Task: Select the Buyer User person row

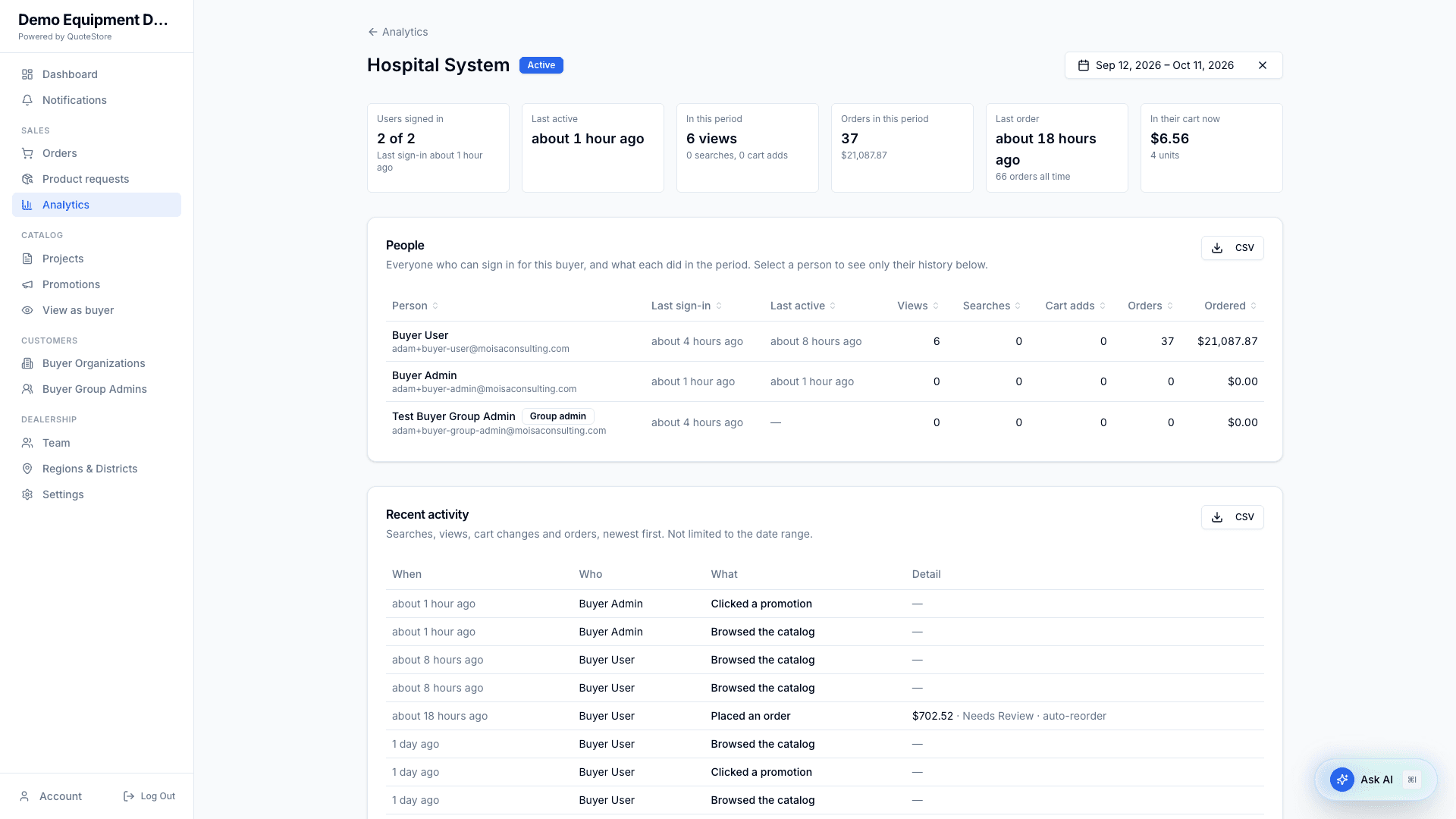Action: pyautogui.click(x=825, y=341)
